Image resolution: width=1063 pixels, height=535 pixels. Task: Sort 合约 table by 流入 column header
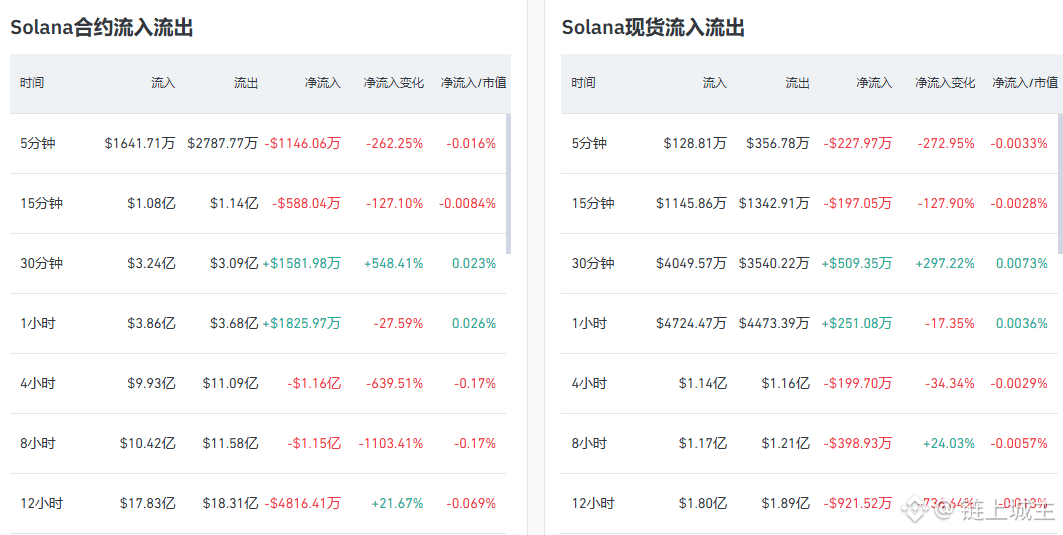coord(163,83)
